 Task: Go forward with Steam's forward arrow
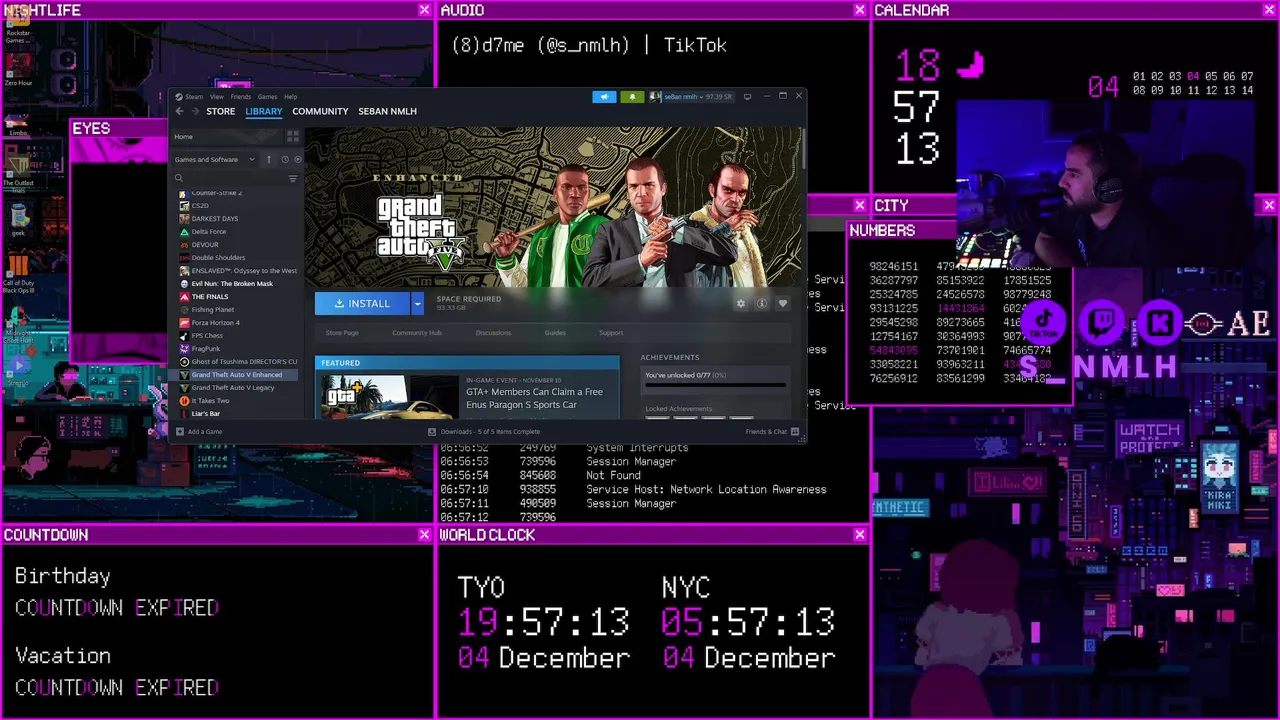(x=194, y=111)
